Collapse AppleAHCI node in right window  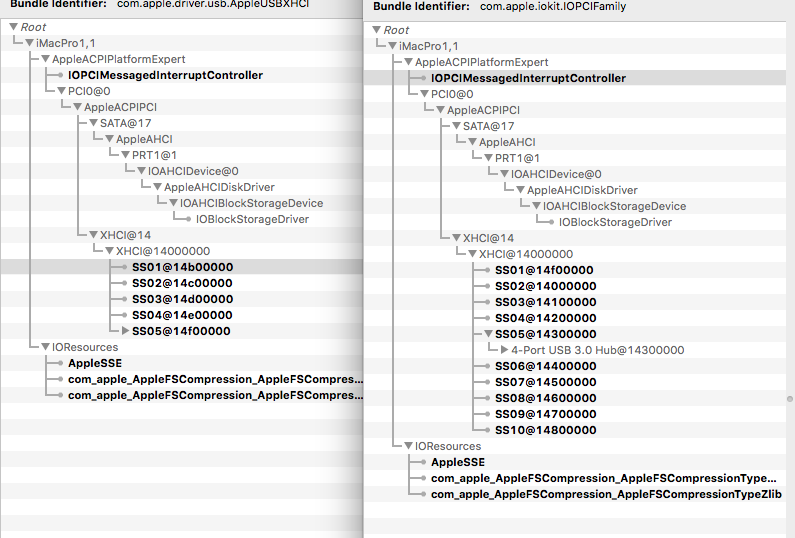click(473, 142)
